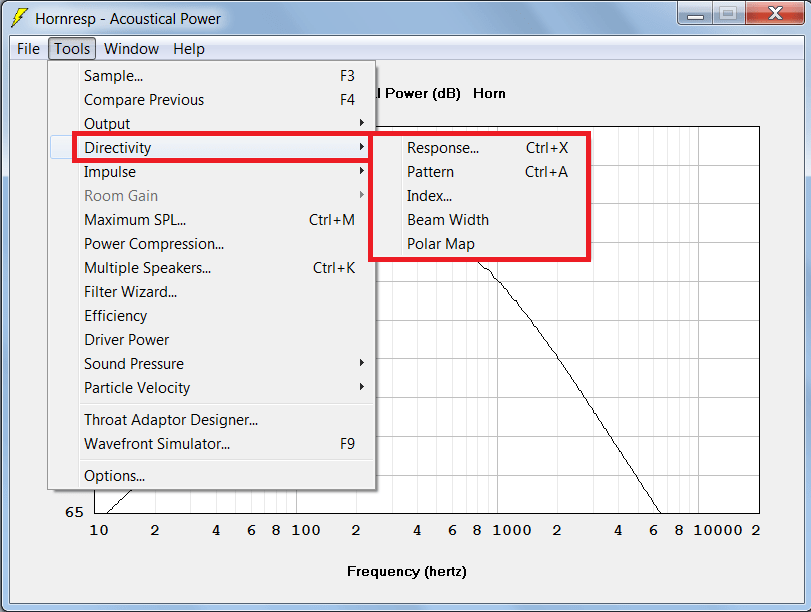The width and height of the screenshot is (811, 612).
Task: Open Options... dialog
Action: click(x=212, y=475)
